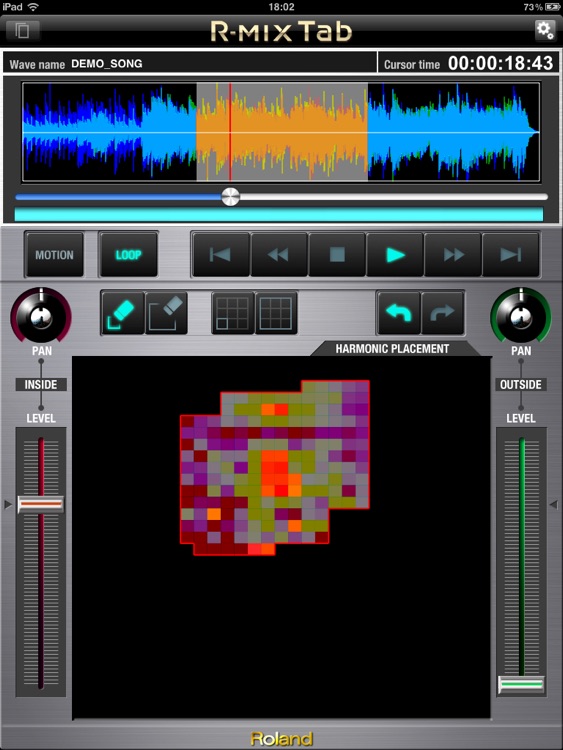Stop playback
563x750 pixels.
(337, 255)
